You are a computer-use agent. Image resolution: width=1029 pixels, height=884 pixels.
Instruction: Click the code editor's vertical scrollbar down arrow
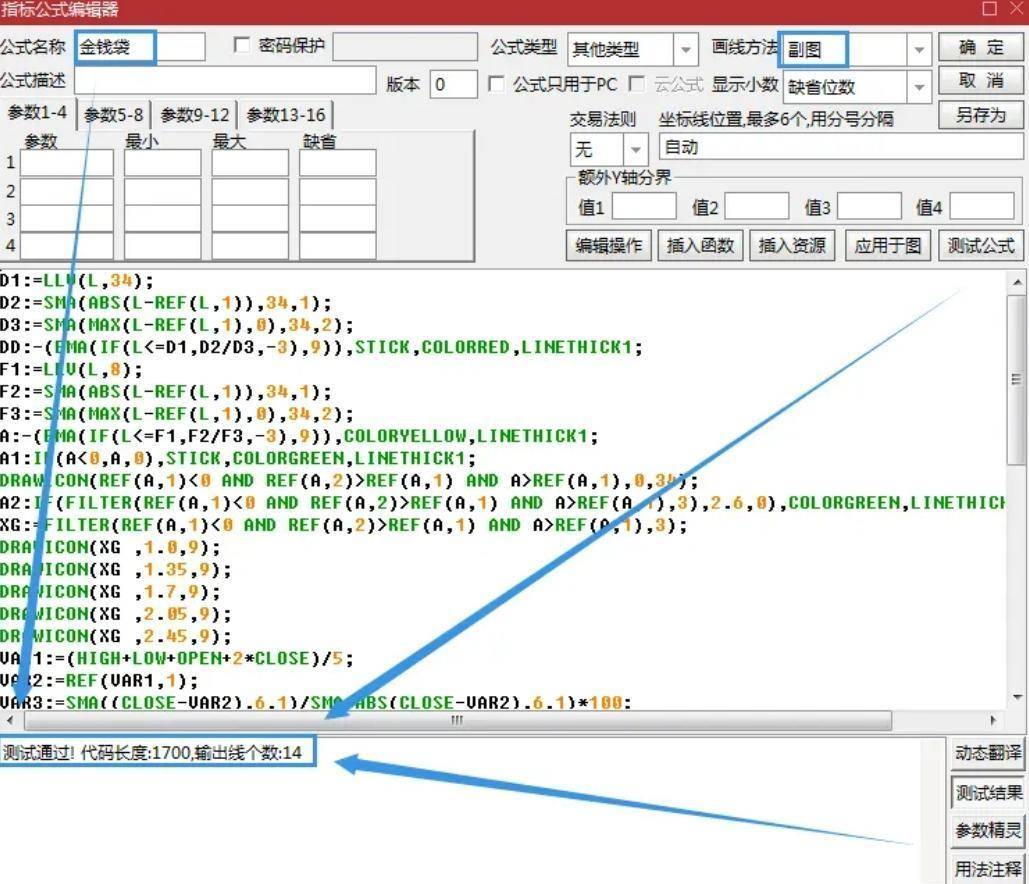tap(1017, 697)
